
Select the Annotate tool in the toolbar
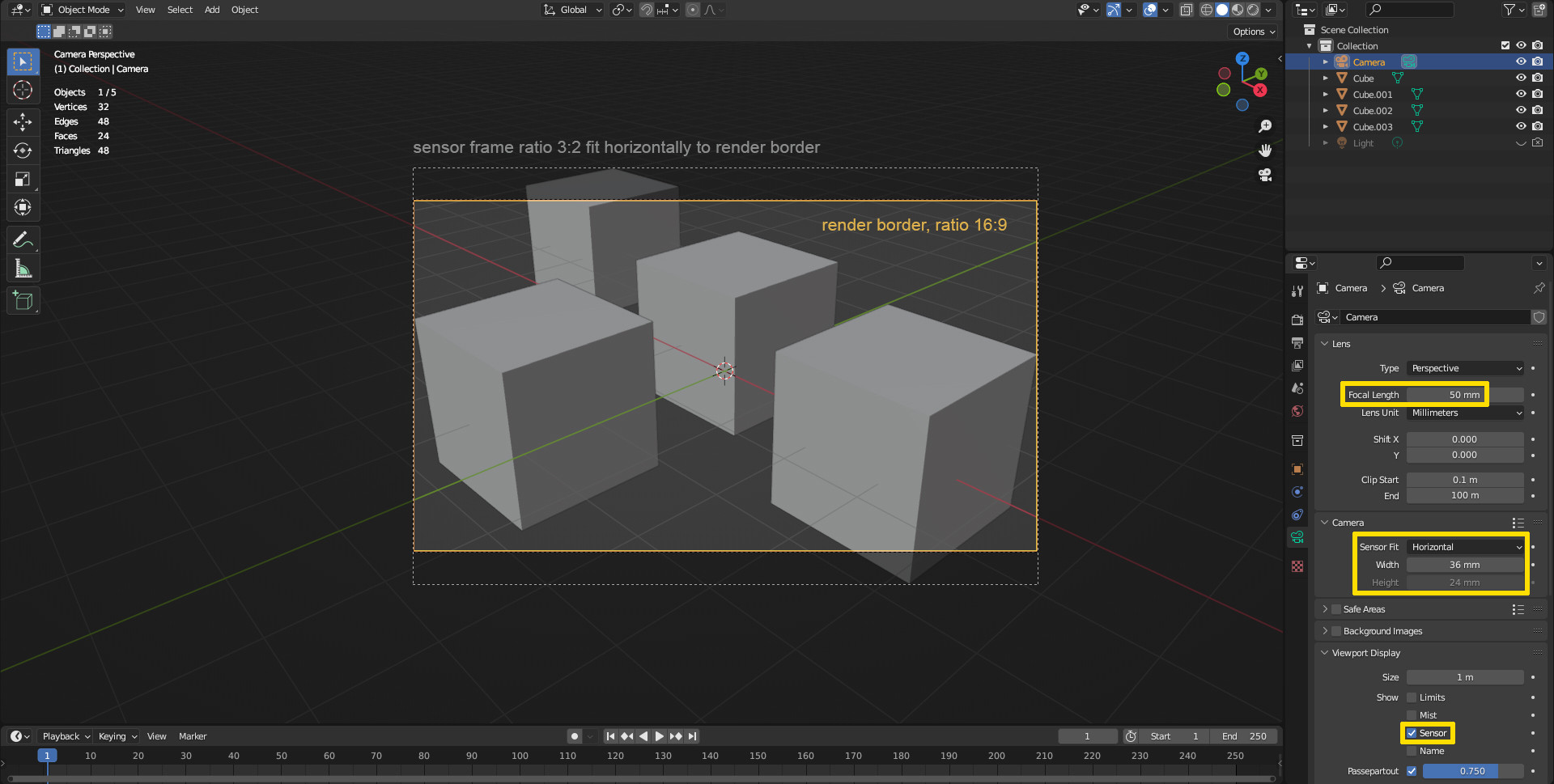23,239
